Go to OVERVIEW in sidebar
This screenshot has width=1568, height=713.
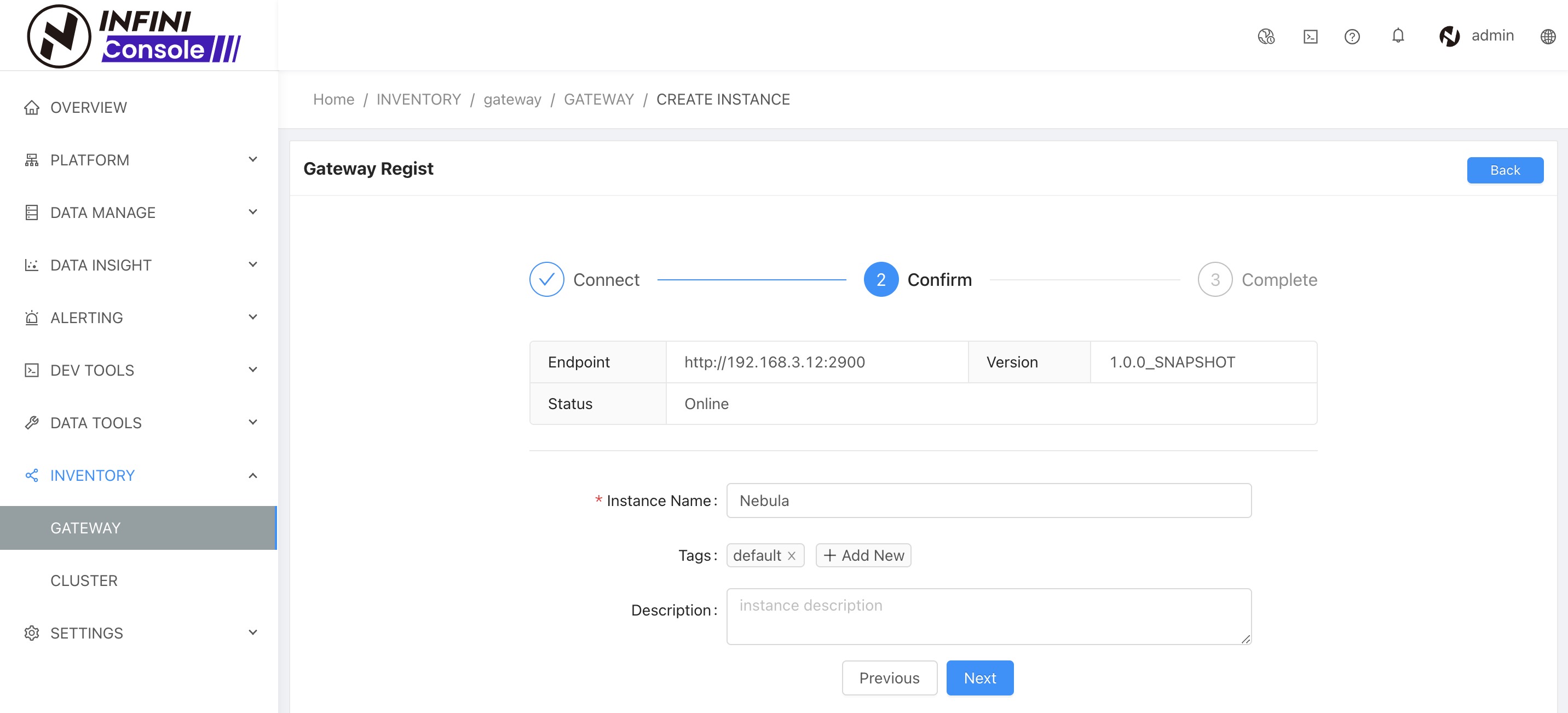point(88,108)
